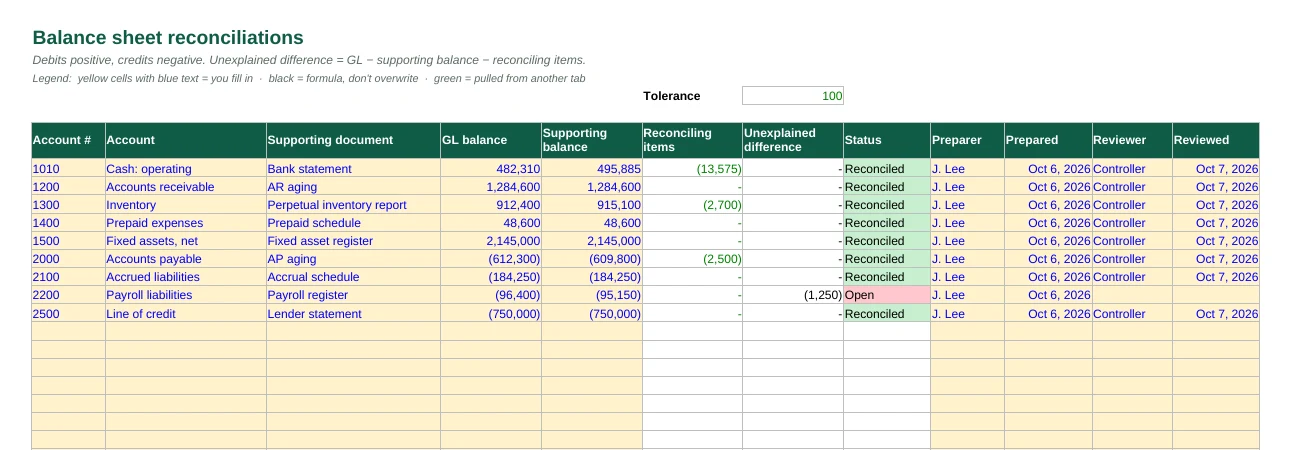1290x450 pixels.
Task: Select the Account # column header
Action: tap(68, 140)
